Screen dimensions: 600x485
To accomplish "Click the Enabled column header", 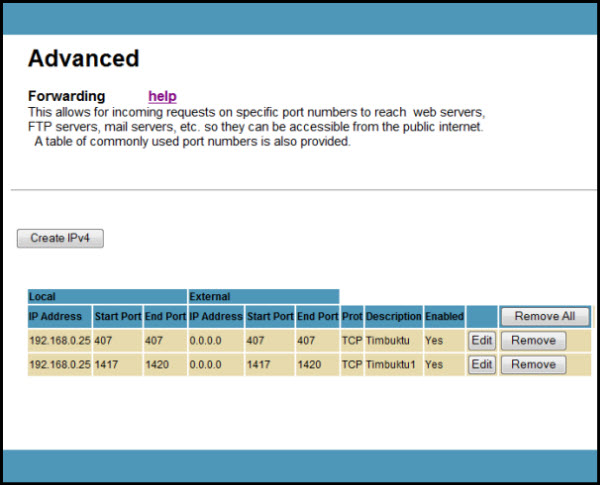I will (444, 317).
